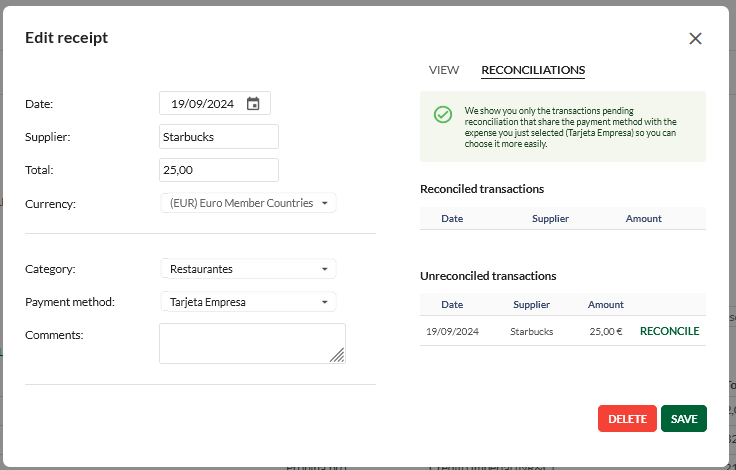
Task: Click the Date header in Reconciled transactions
Action: coord(452,219)
